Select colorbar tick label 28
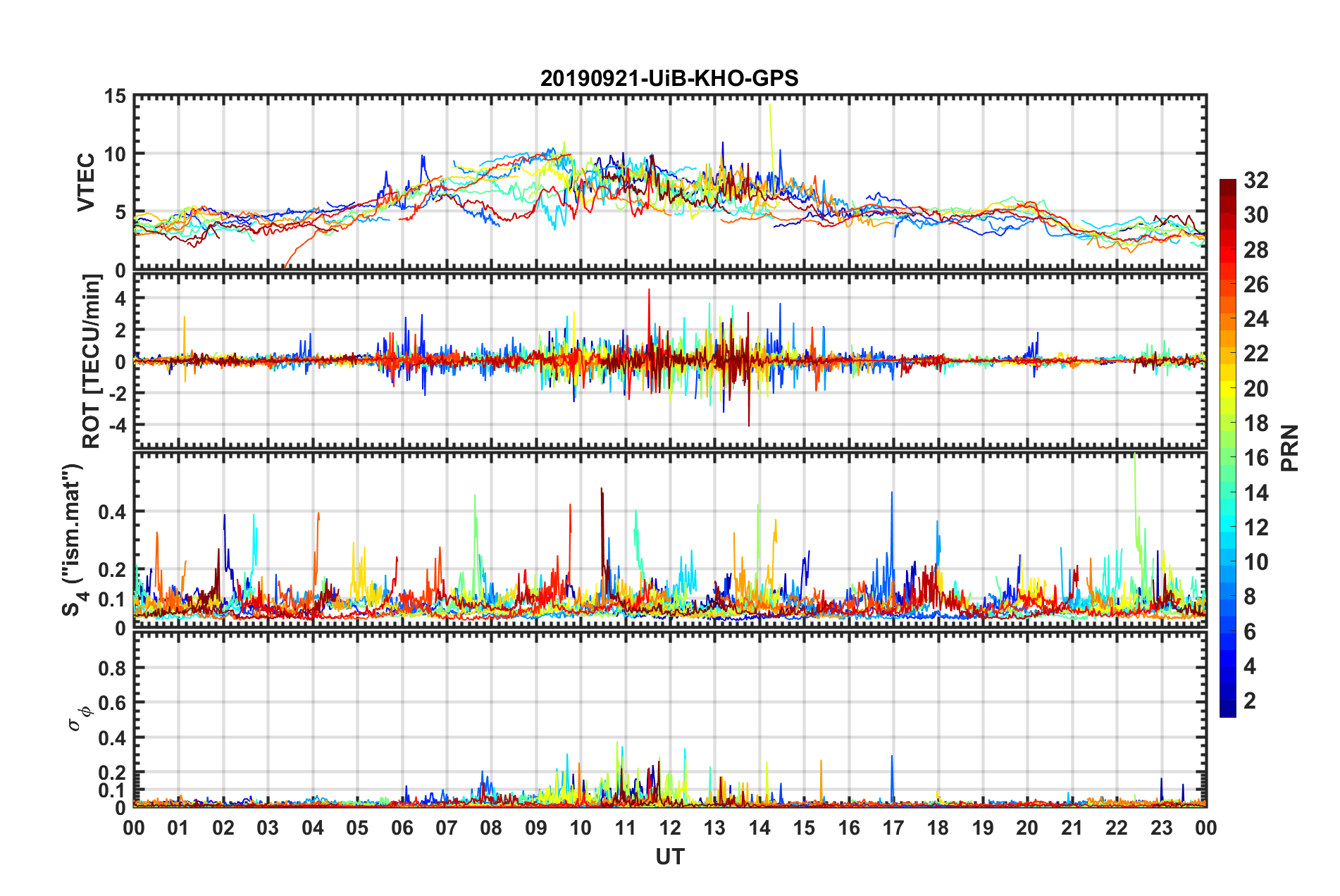This screenshot has width=1340, height=896. (1256, 250)
